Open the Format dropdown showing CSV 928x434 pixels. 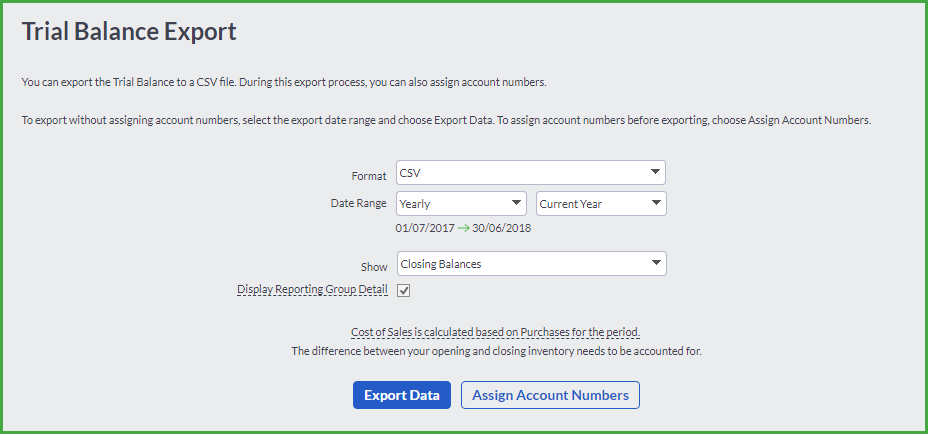click(x=531, y=173)
